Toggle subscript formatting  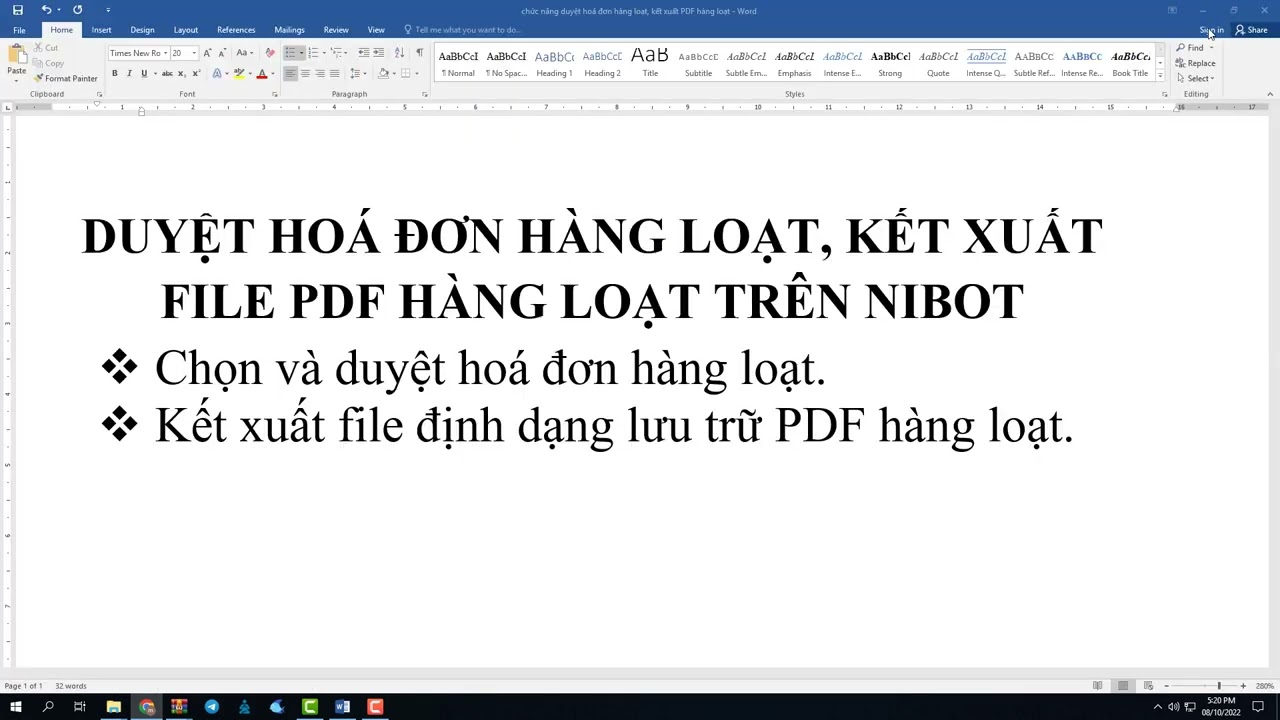pyautogui.click(x=180, y=73)
